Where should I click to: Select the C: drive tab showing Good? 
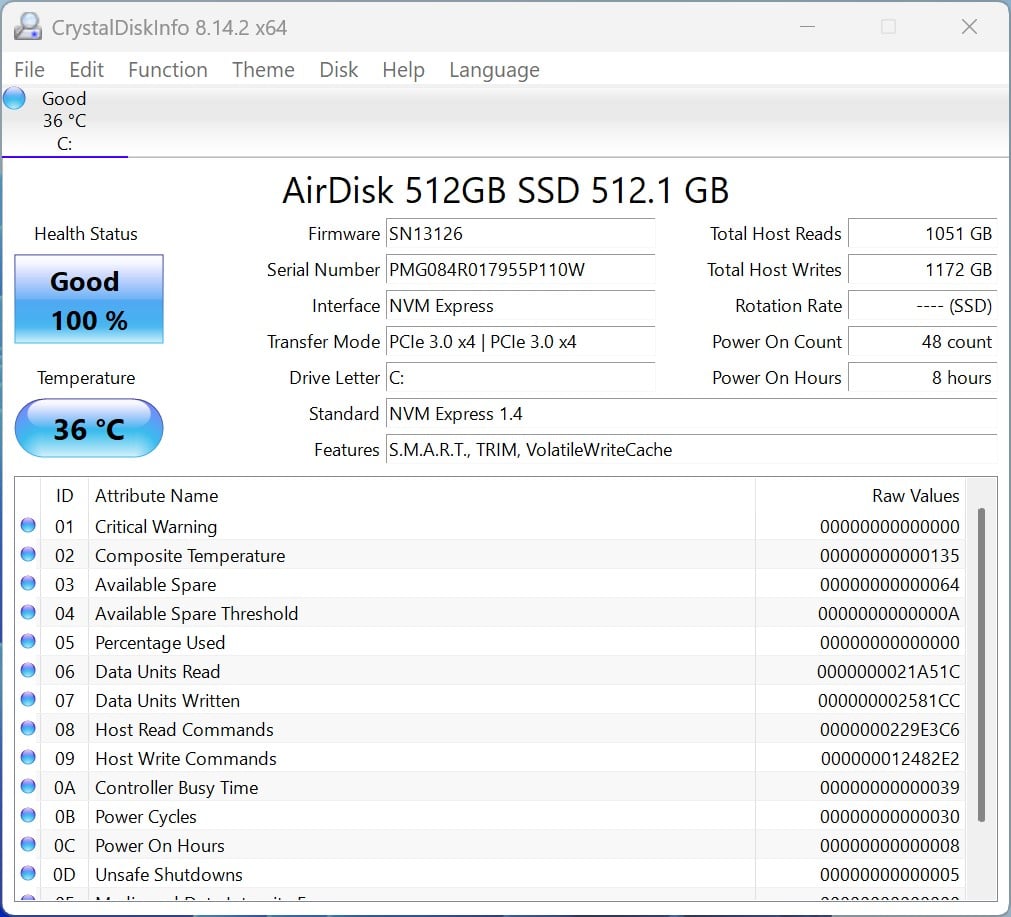[64, 121]
